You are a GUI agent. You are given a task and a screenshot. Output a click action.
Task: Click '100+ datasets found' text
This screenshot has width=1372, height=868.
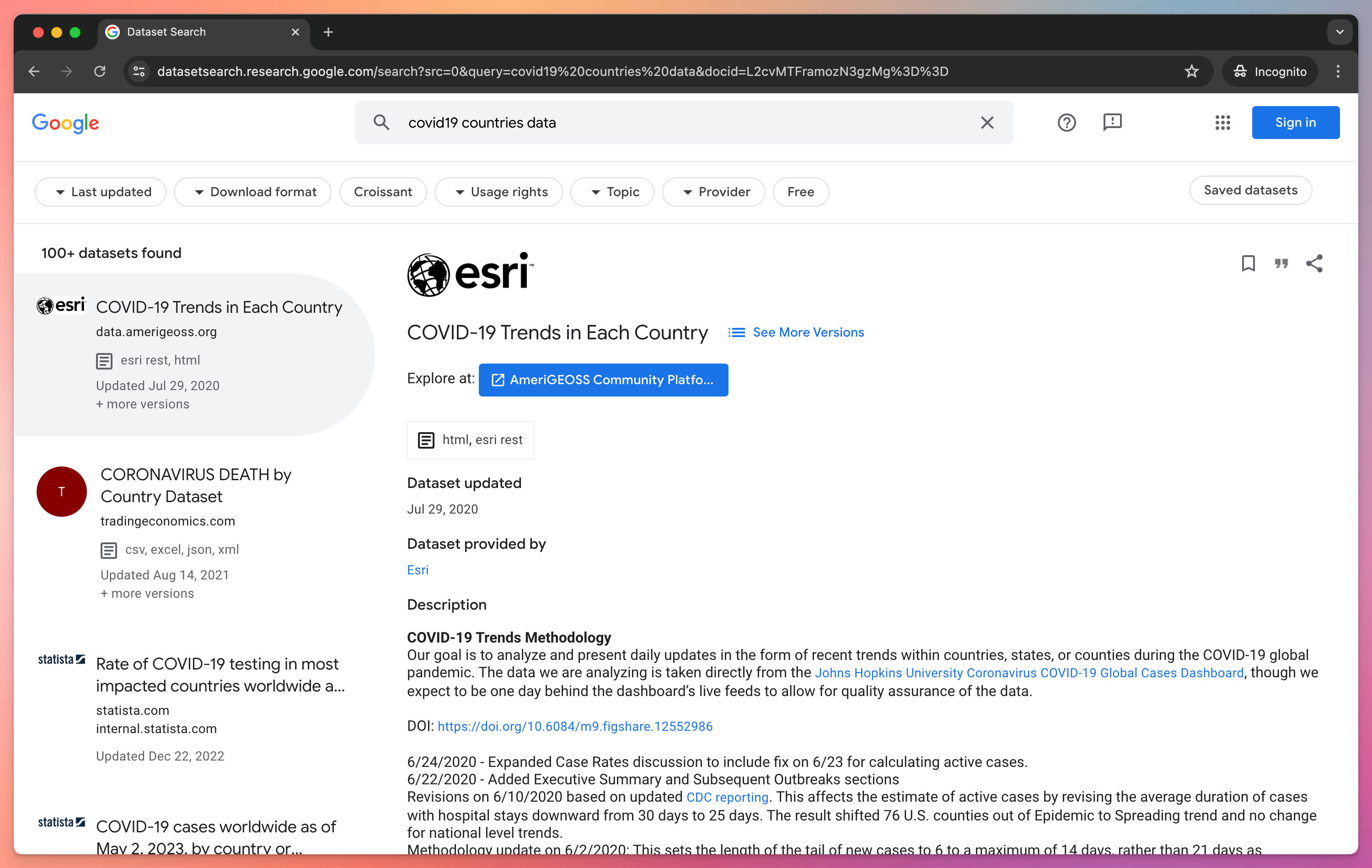pyautogui.click(x=111, y=253)
